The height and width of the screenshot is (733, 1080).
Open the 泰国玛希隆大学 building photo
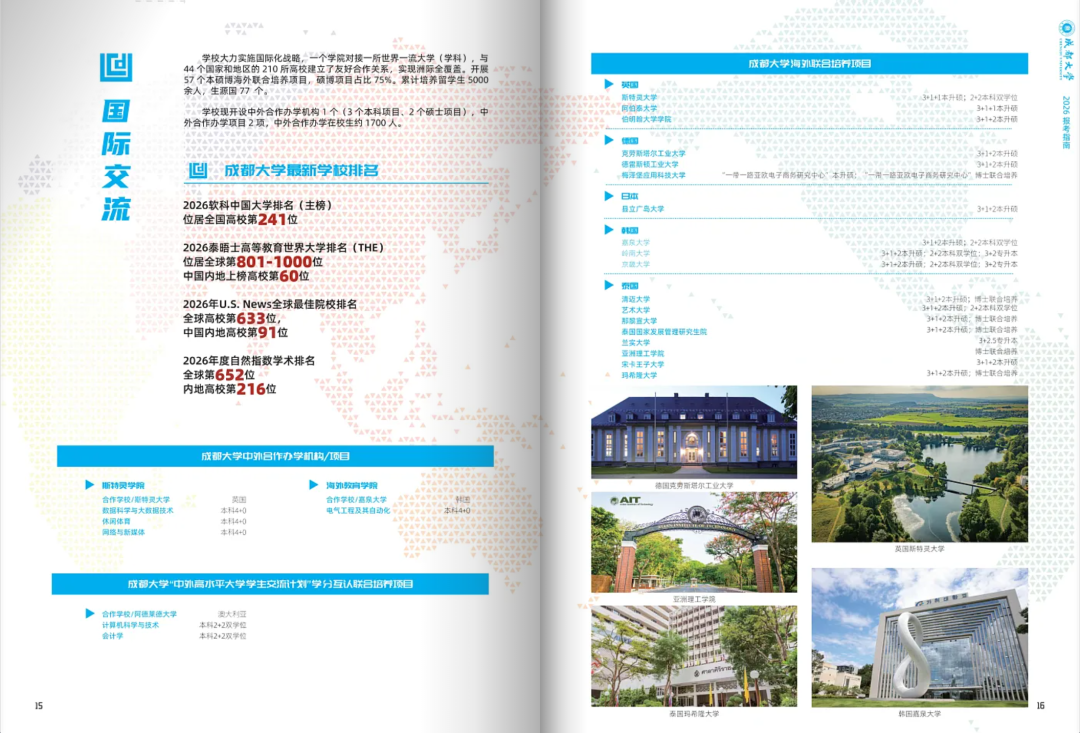pos(694,656)
